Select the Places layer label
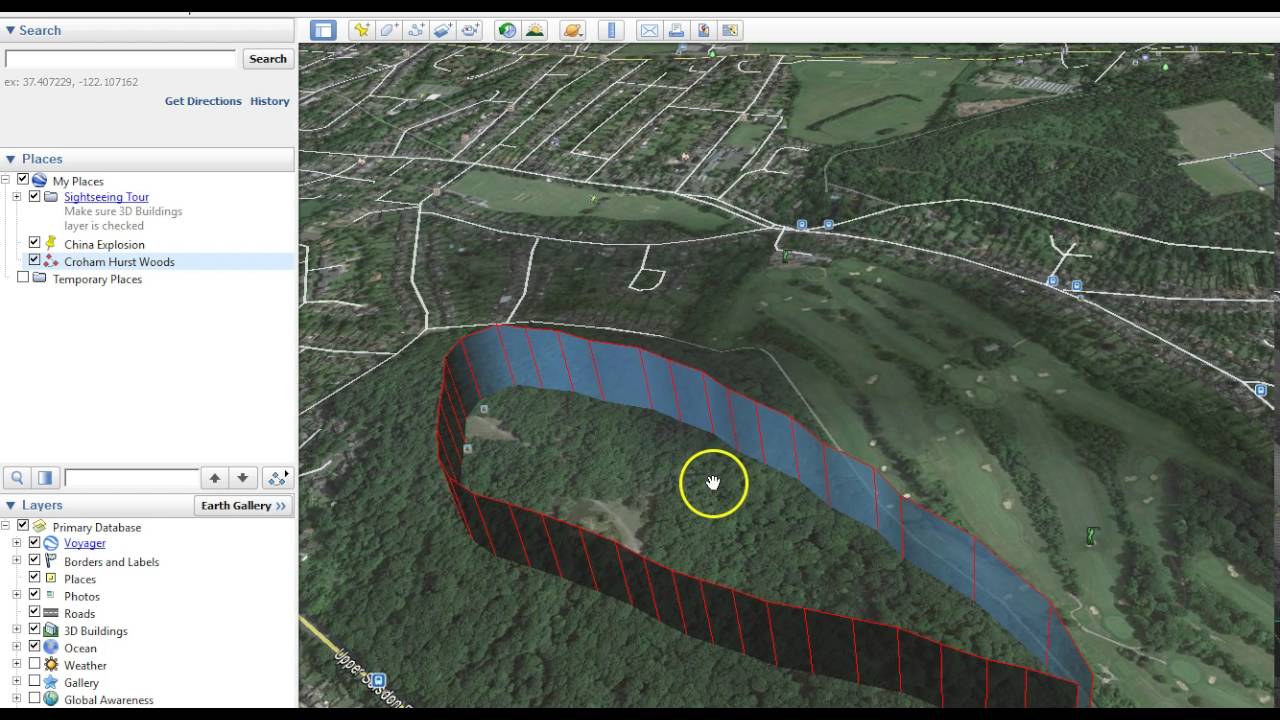 click(80, 579)
